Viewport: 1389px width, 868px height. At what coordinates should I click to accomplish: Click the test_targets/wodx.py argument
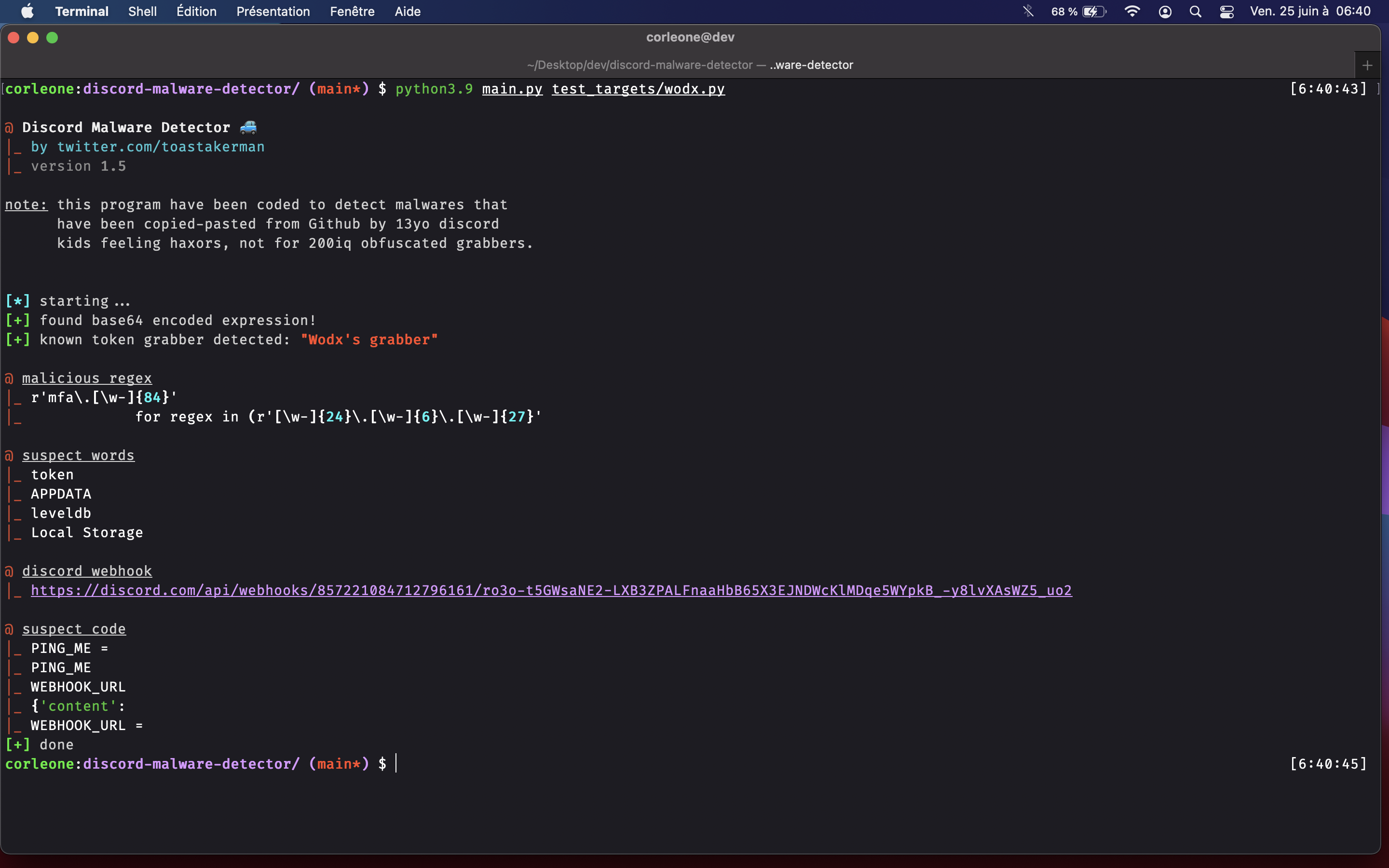tap(638, 89)
